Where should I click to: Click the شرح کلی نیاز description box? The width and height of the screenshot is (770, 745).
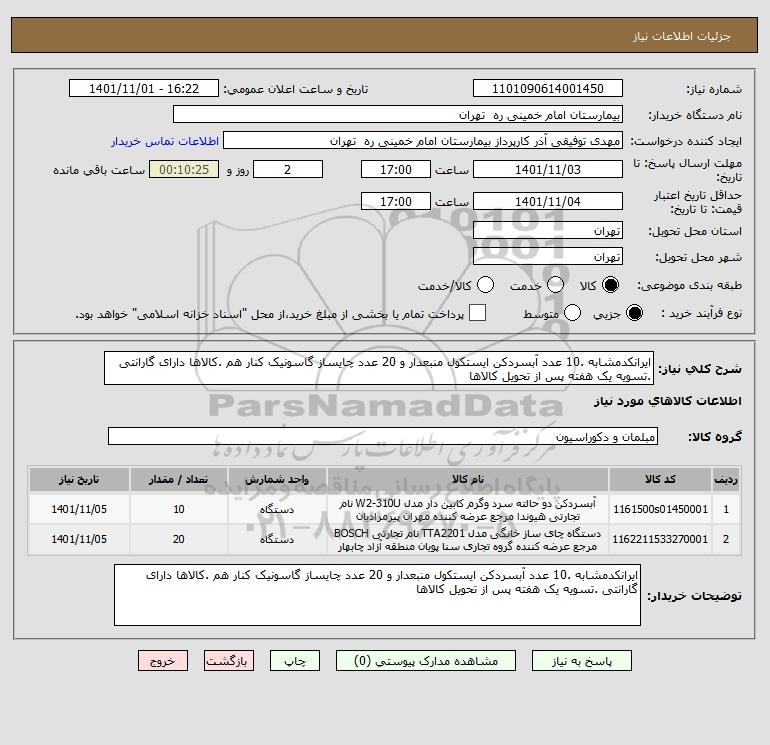(x=379, y=368)
